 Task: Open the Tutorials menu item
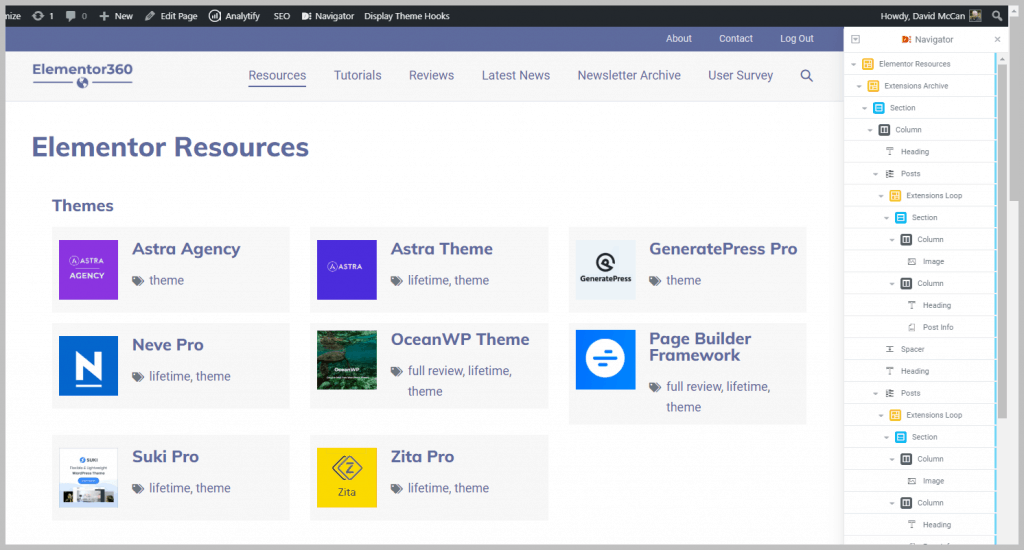coord(357,75)
